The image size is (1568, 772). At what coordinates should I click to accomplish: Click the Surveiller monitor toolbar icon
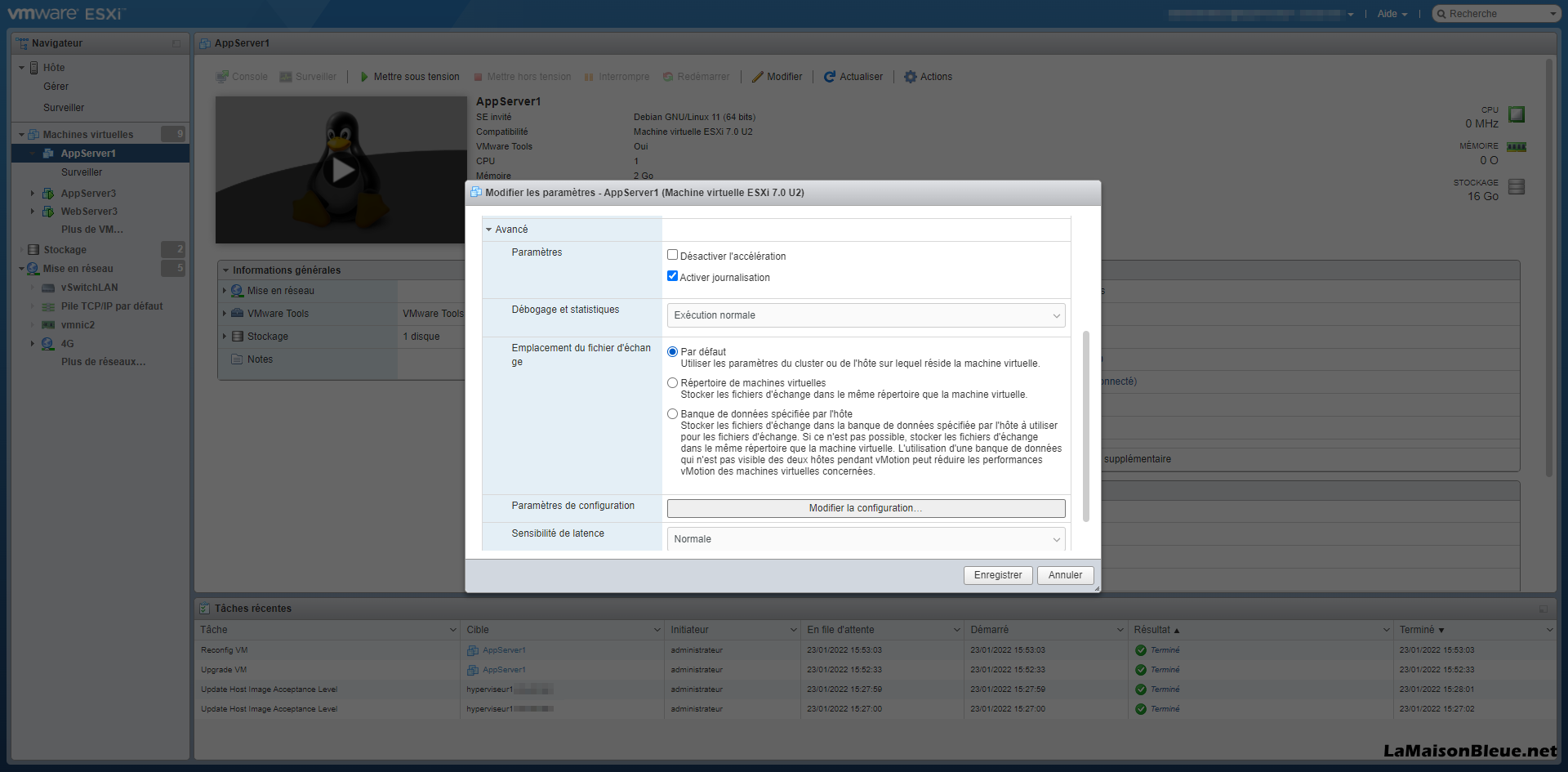click(x=286, y=77)
